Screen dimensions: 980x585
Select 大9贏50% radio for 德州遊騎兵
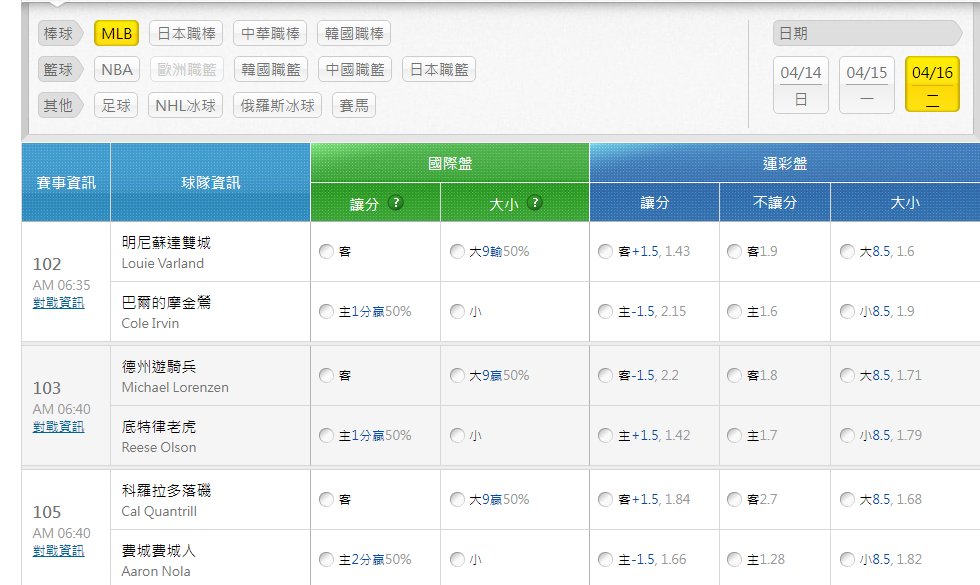click(458, 375)
